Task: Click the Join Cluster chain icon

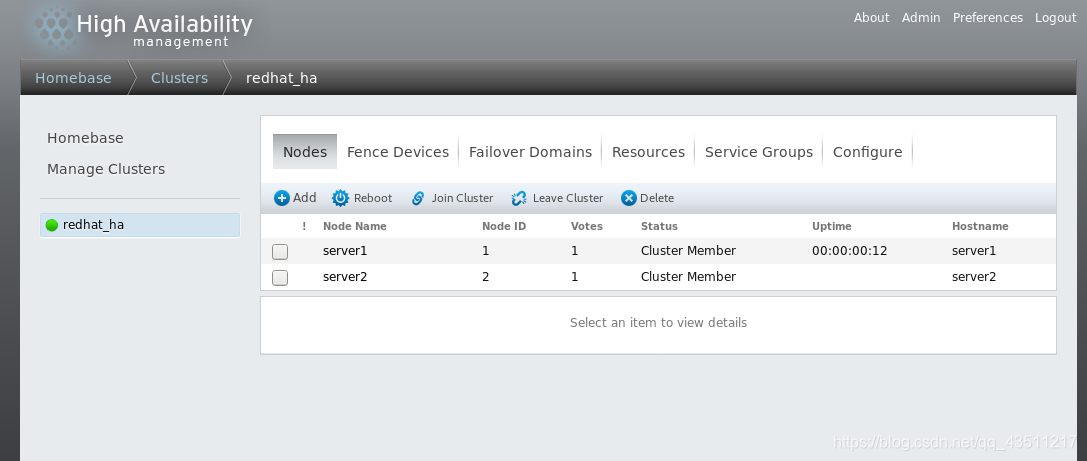Action: (418, 198)
